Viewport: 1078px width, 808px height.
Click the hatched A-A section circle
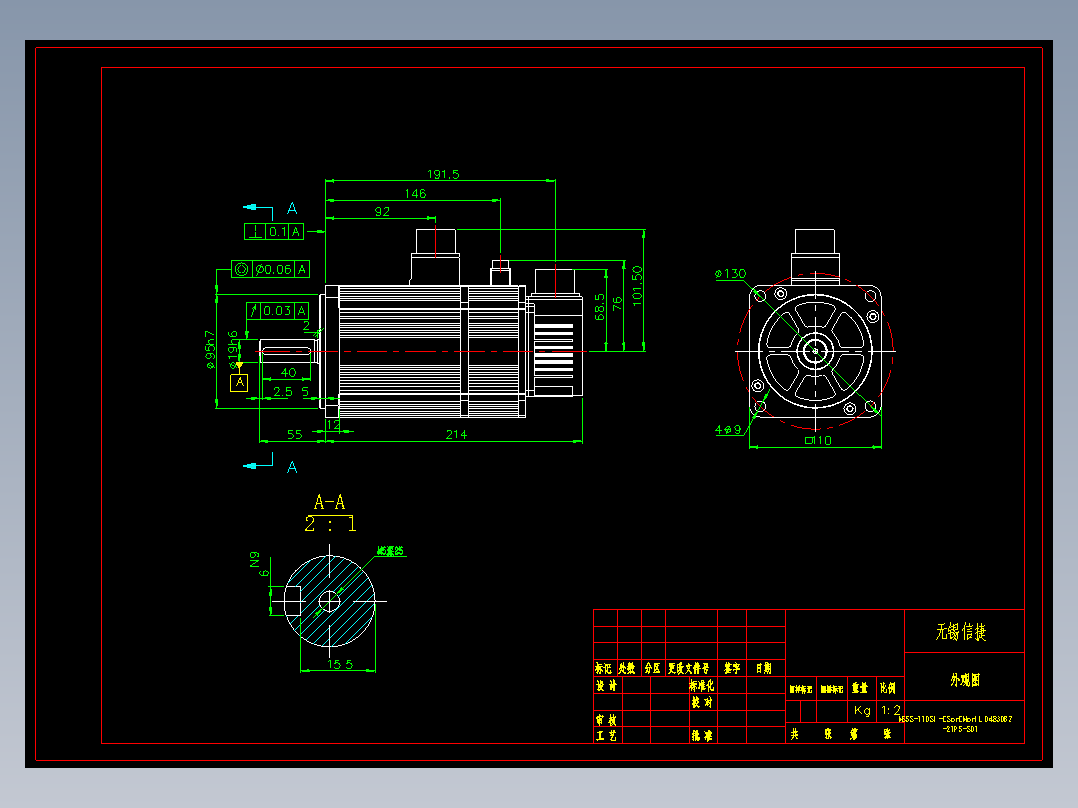pos(329,601)
